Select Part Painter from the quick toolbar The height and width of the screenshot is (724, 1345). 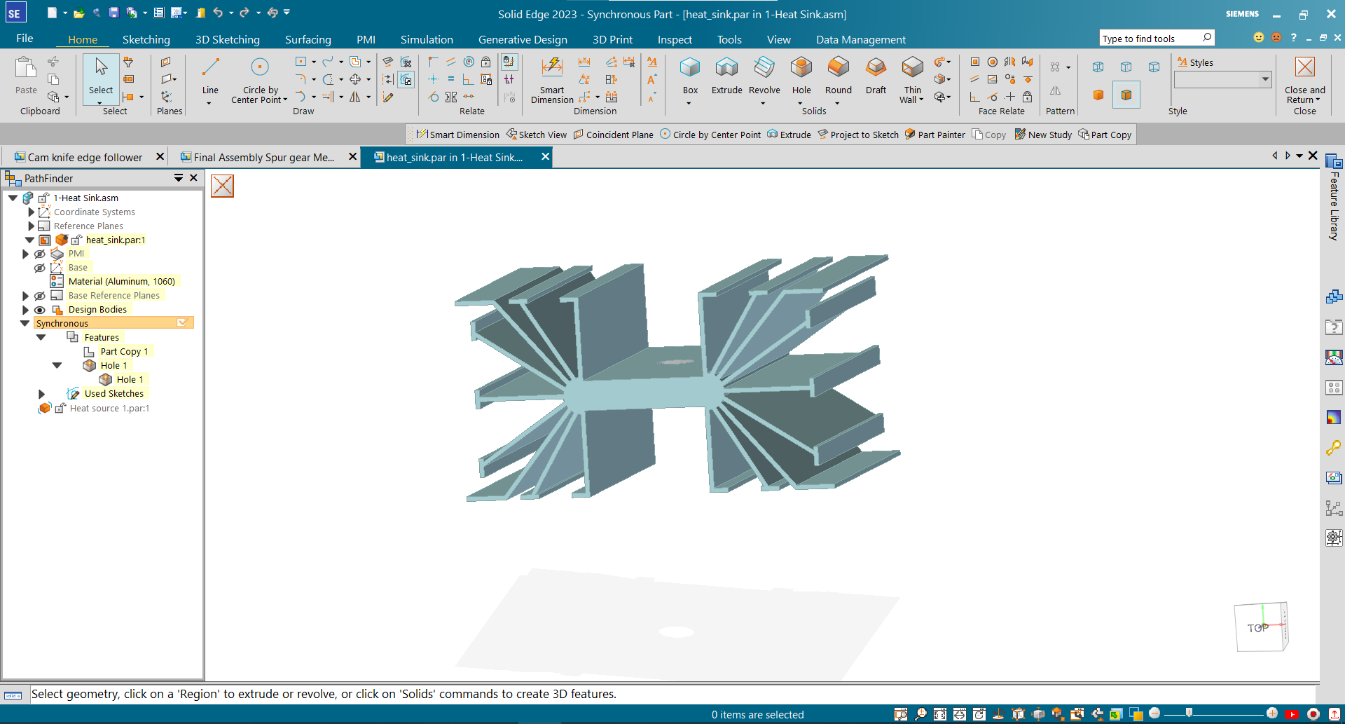point(934,134)
